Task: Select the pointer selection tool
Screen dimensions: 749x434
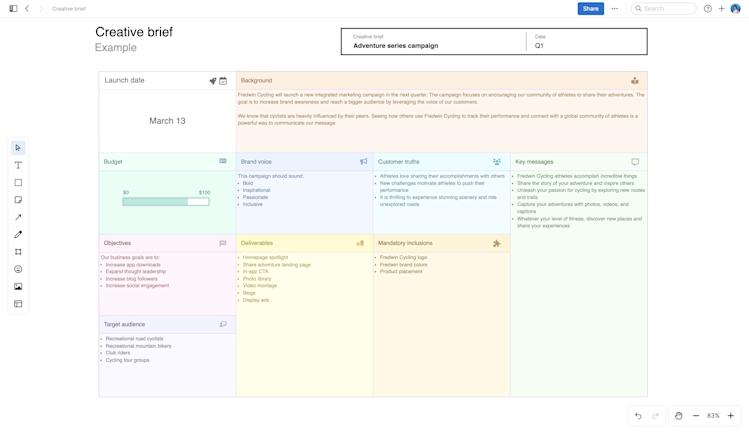Action: click(x=18, y=148)
